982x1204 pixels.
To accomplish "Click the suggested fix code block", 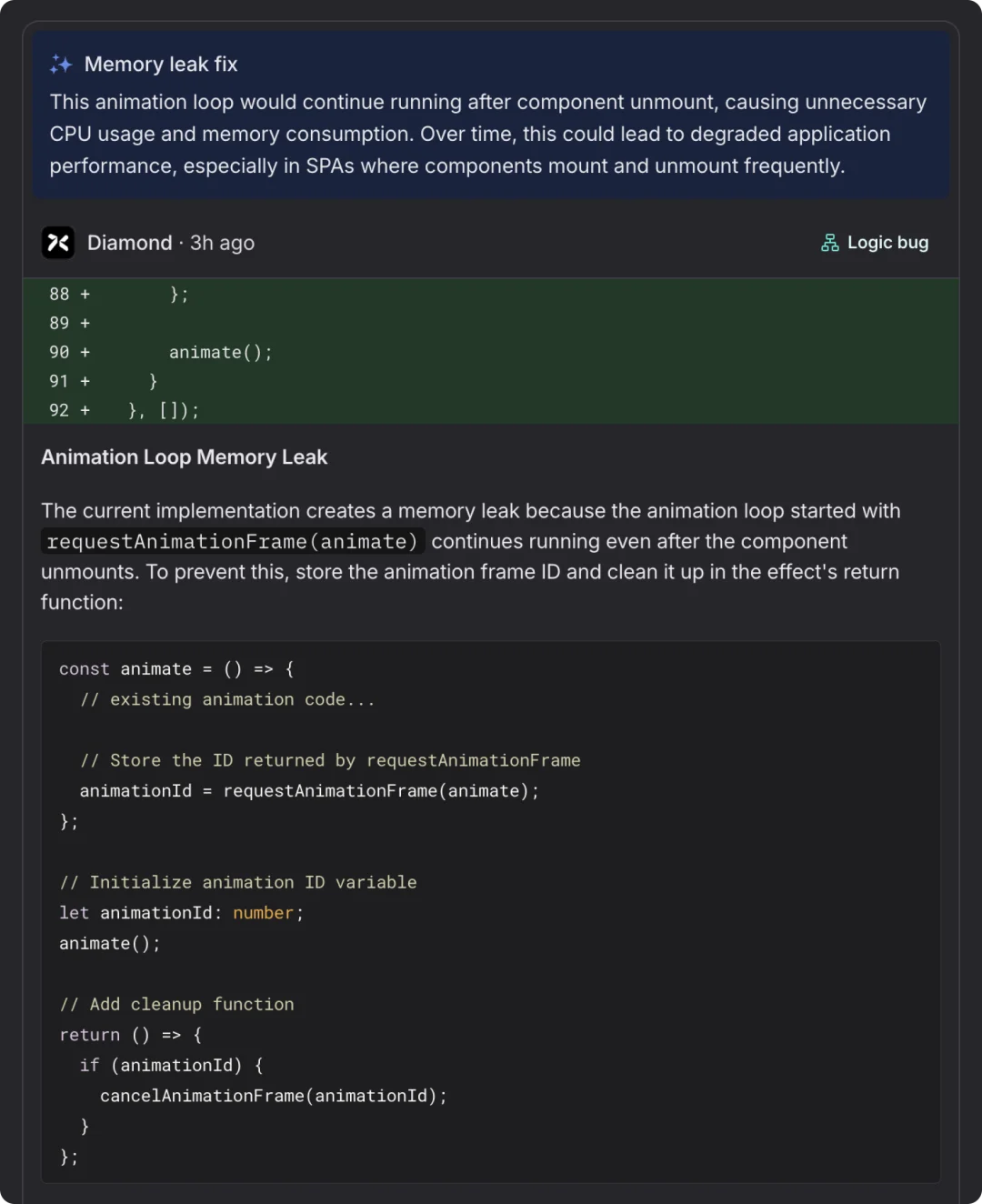I will tap(491, 909).
